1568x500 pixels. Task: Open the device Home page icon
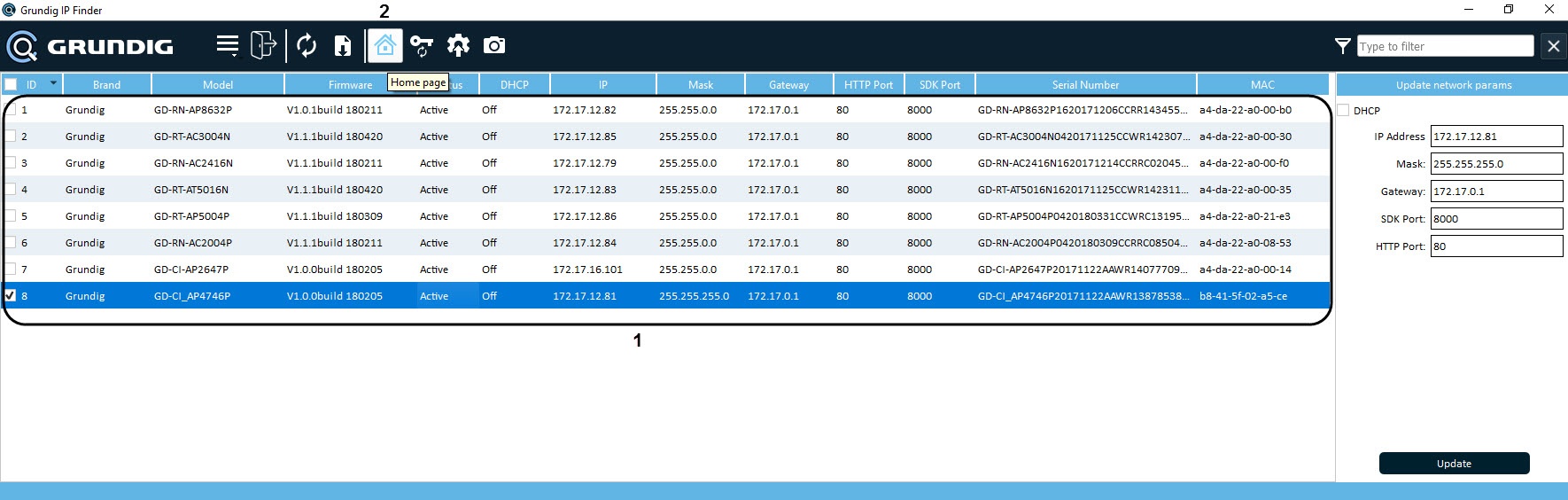click(384, 45)
